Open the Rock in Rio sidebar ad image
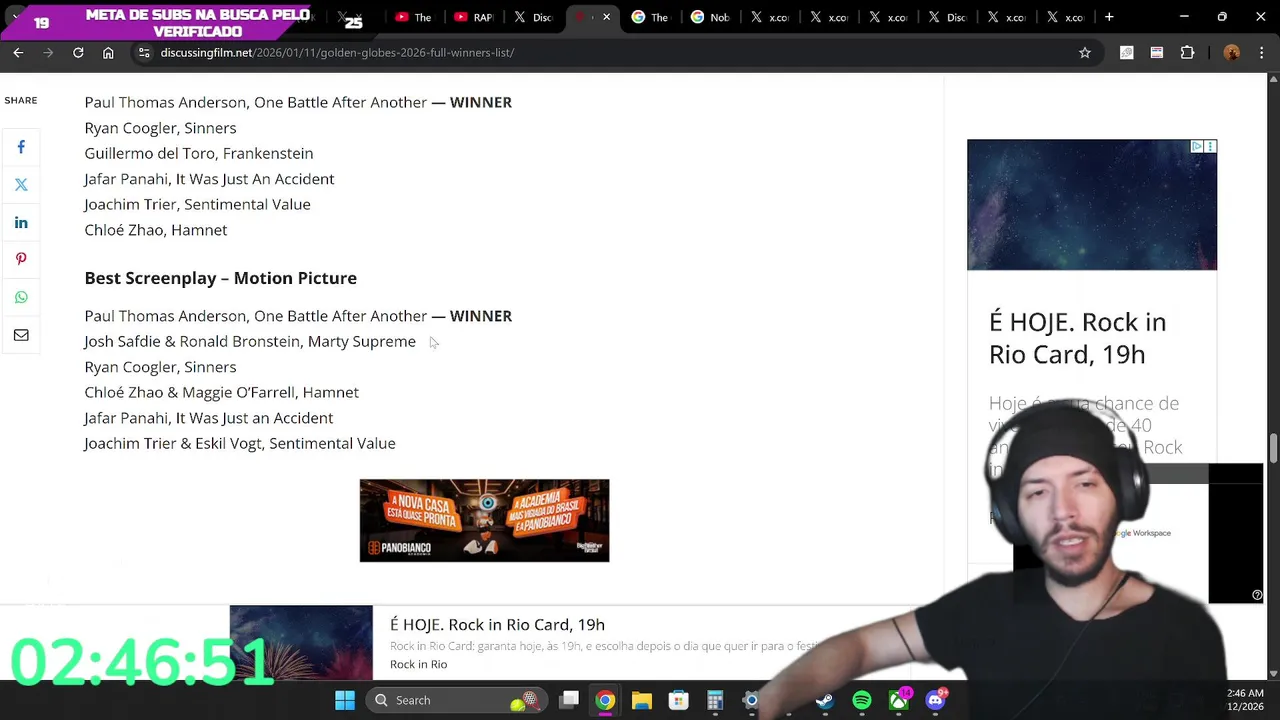 point(1092,205)
